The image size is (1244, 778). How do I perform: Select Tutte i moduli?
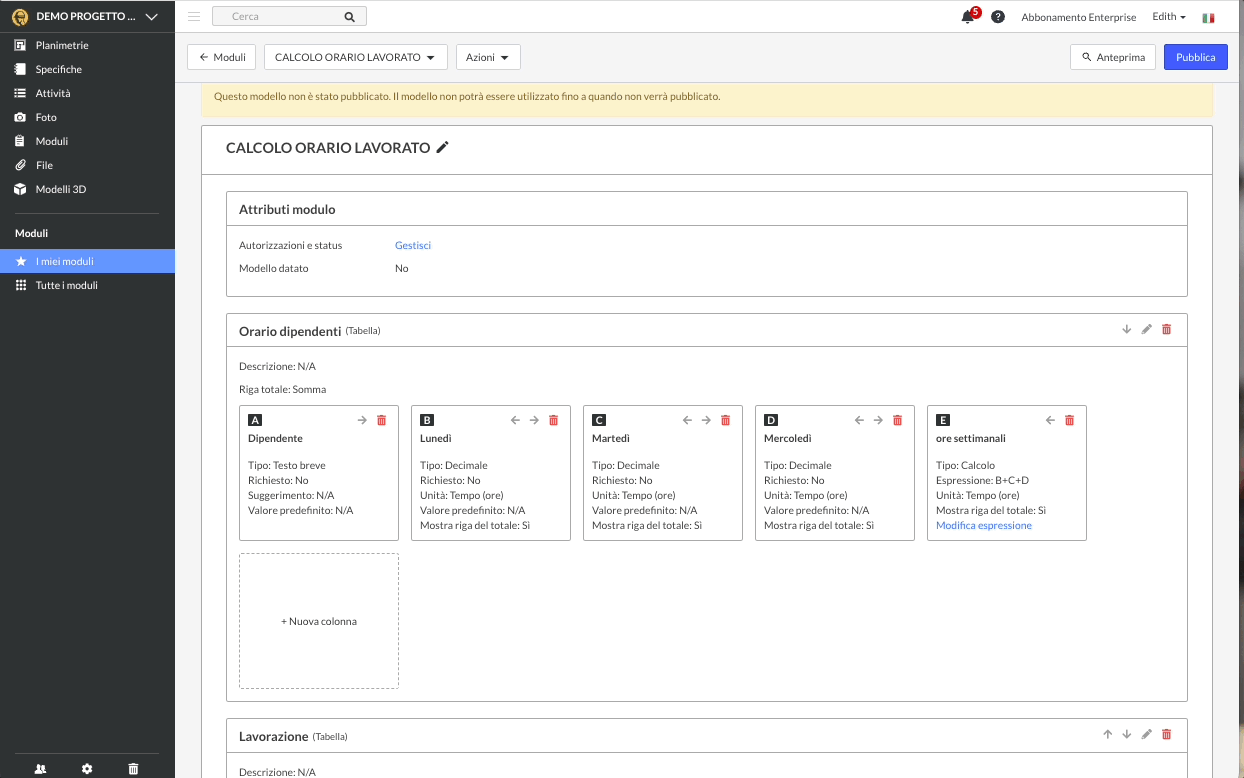point(87,285)
